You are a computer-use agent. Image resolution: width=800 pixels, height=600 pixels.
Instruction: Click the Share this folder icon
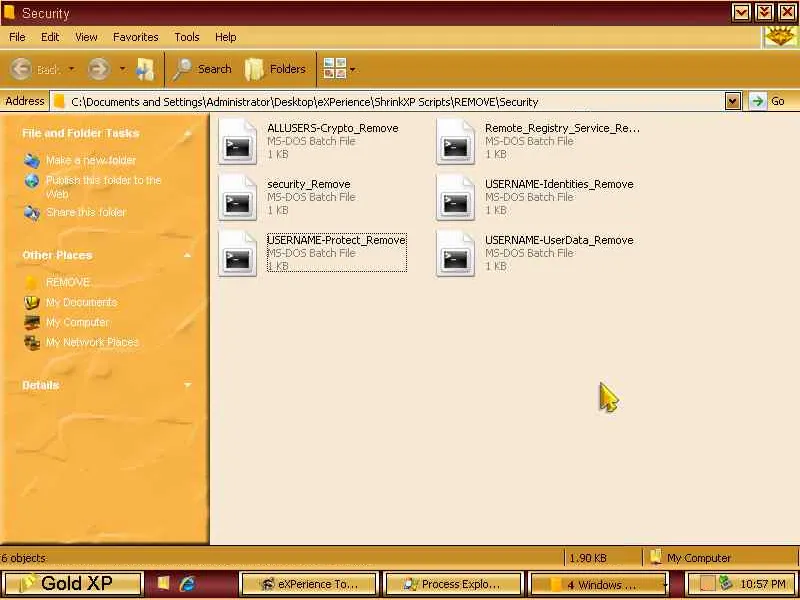(32, 212)
